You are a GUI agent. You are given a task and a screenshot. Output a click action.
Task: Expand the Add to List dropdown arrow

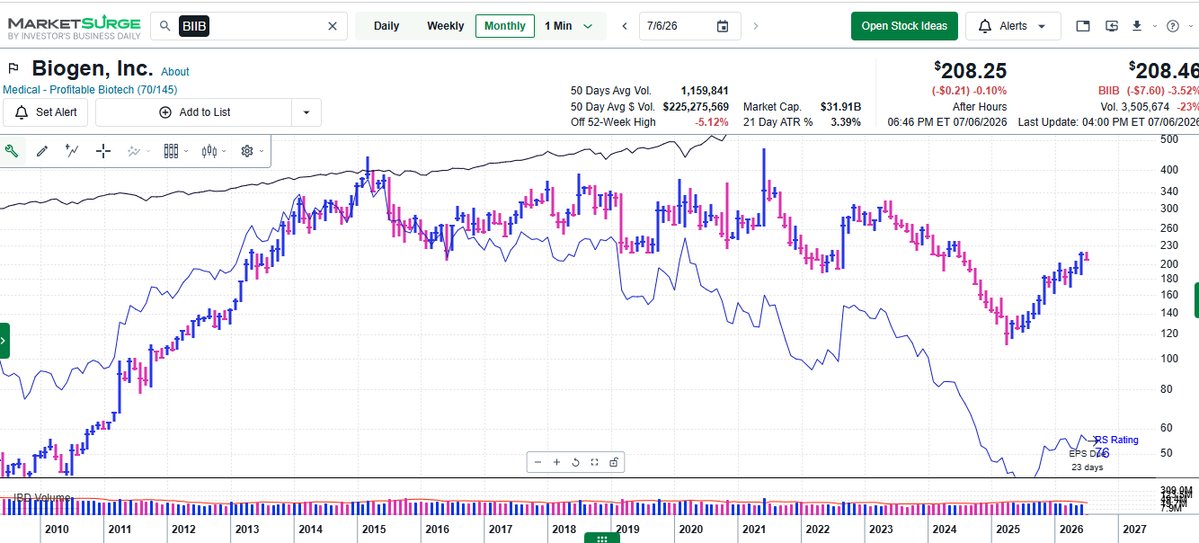[x=307, y=112]
